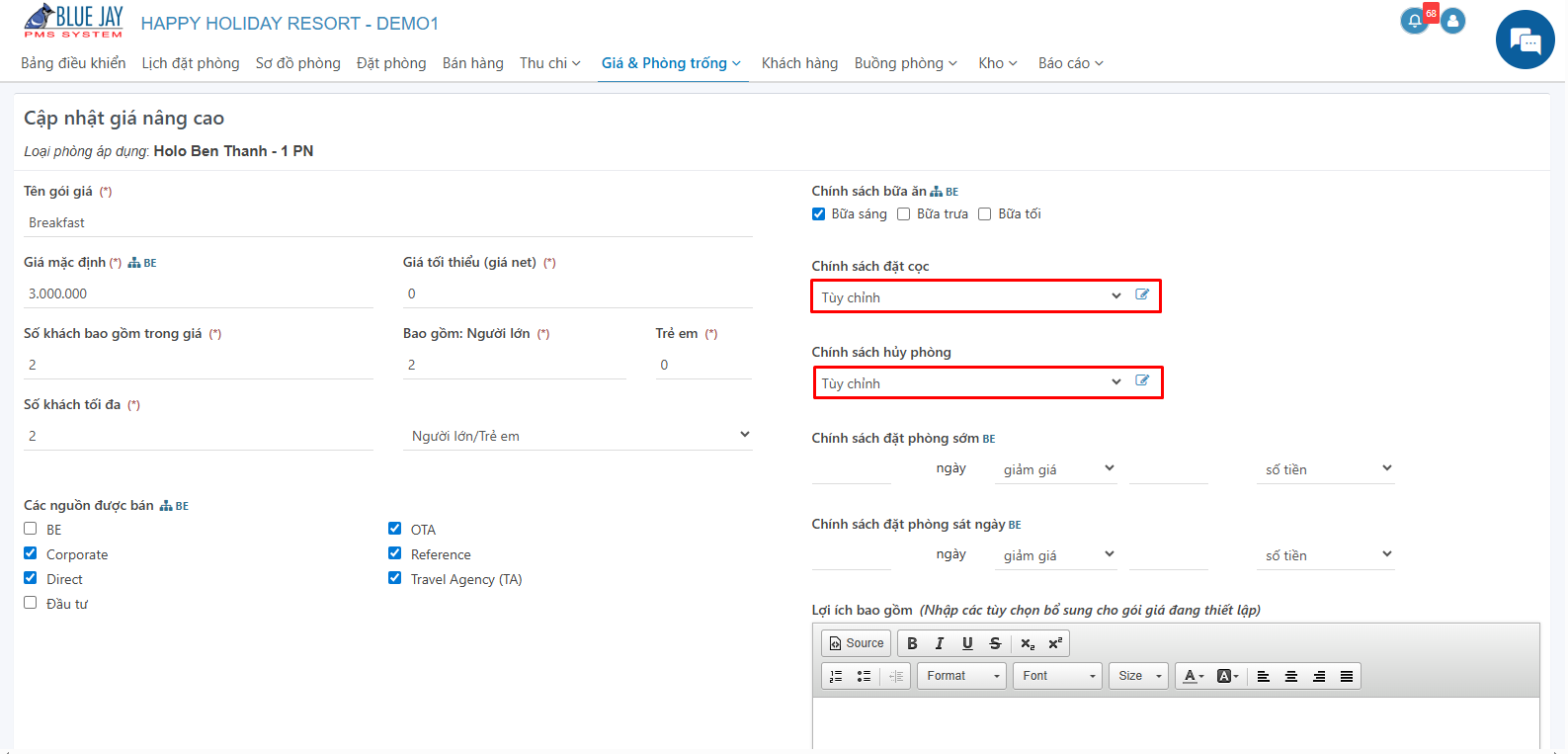Open Sơ đồ phòng menu item
Viewport: 1568px width, 754px height.
coord(298,63)
